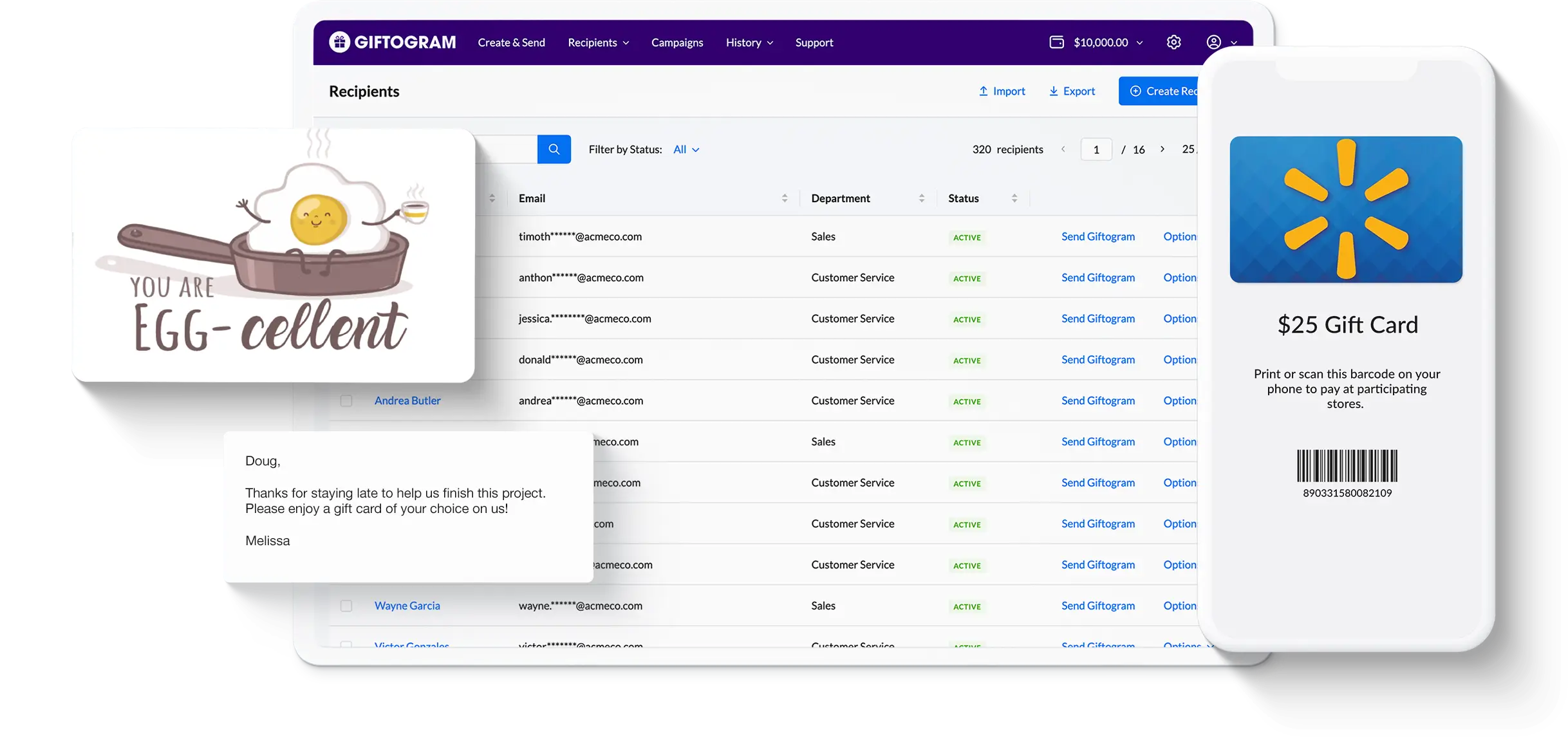This screenshot has height=737, width=1568.
Task: Click the Giftogram logo
Action: point(392,42)
